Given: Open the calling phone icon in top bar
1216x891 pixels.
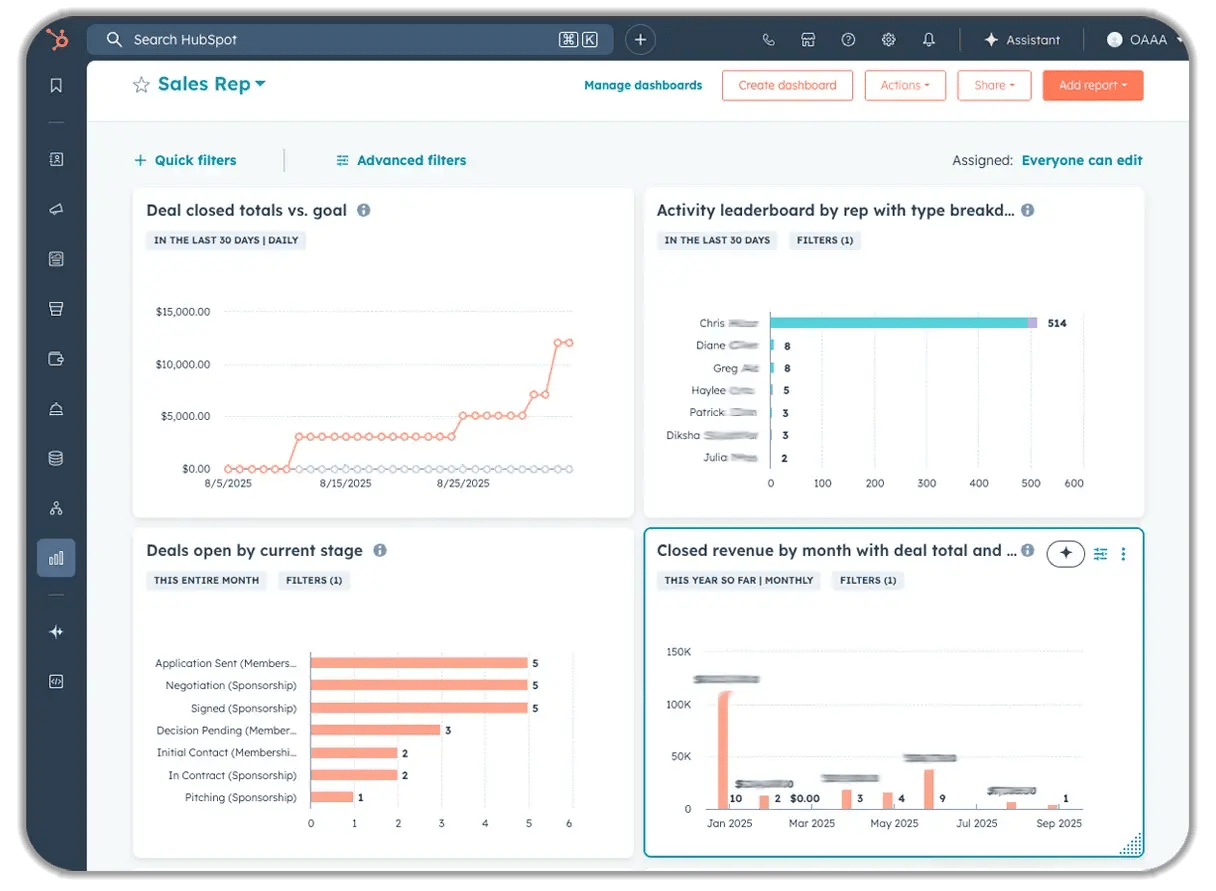Looking at the screenshot, I should (768, 39).
